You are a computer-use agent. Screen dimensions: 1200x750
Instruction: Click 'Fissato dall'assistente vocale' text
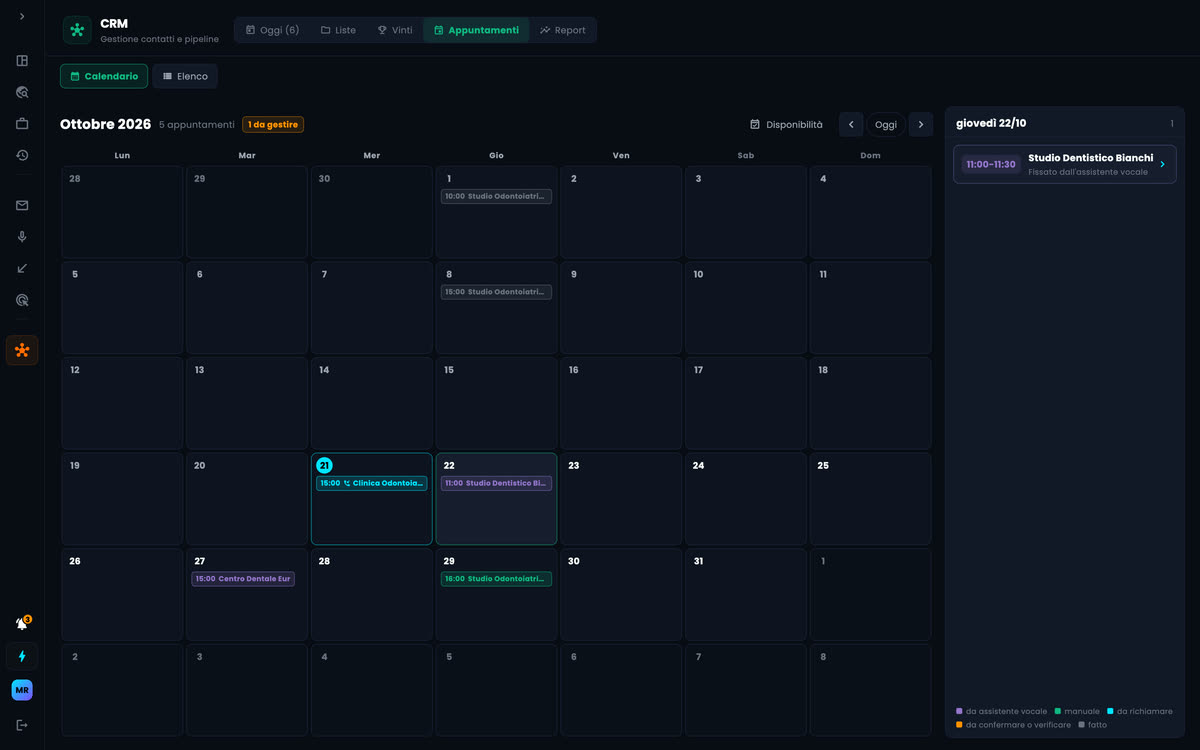click(1088, 172)
